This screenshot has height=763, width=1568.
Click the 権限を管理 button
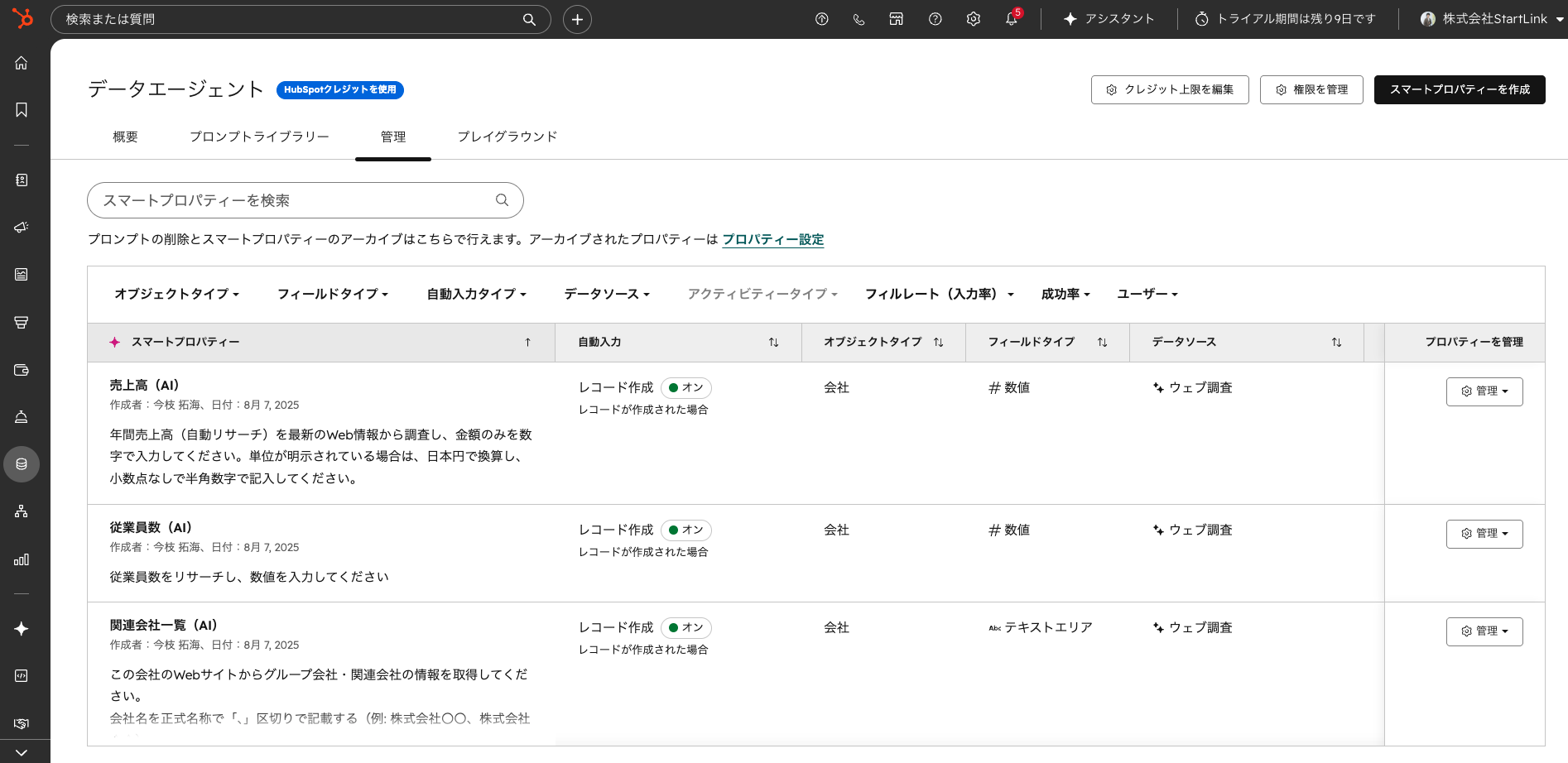point(1311,89)
